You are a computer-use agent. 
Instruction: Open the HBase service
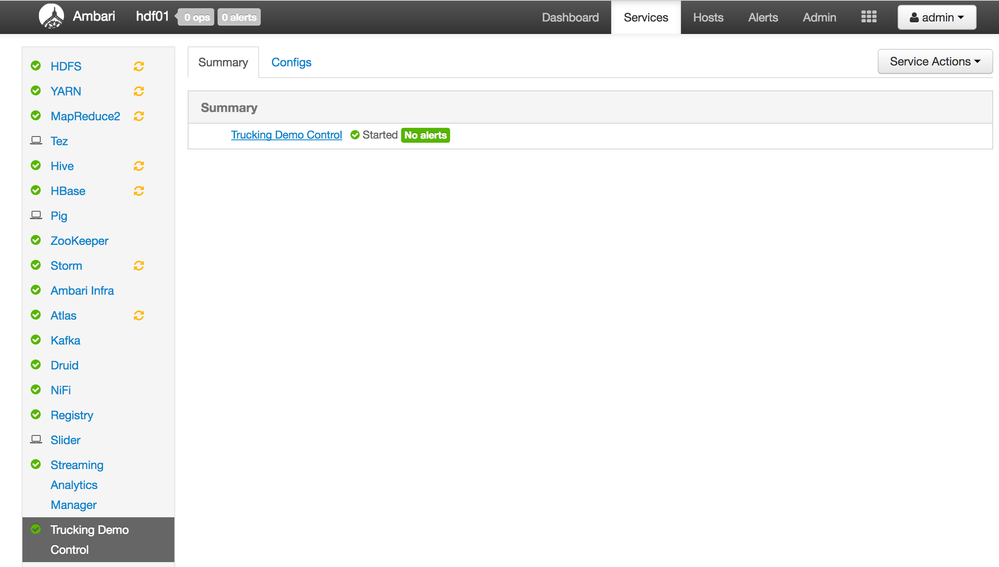68,190
